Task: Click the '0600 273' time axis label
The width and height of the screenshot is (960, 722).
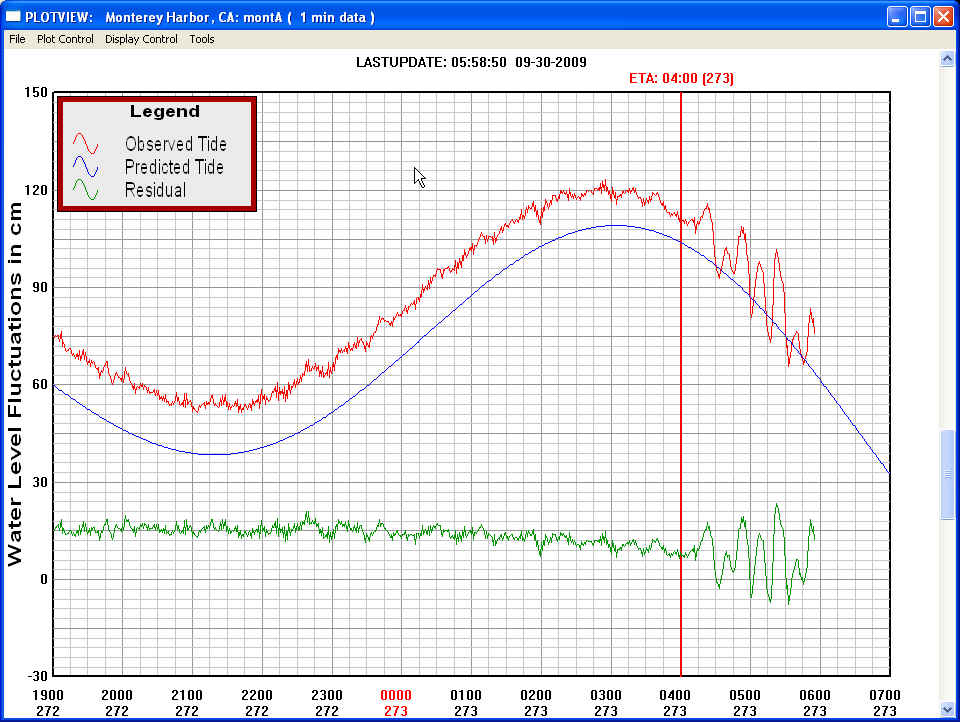Action: tap(815, 703)
